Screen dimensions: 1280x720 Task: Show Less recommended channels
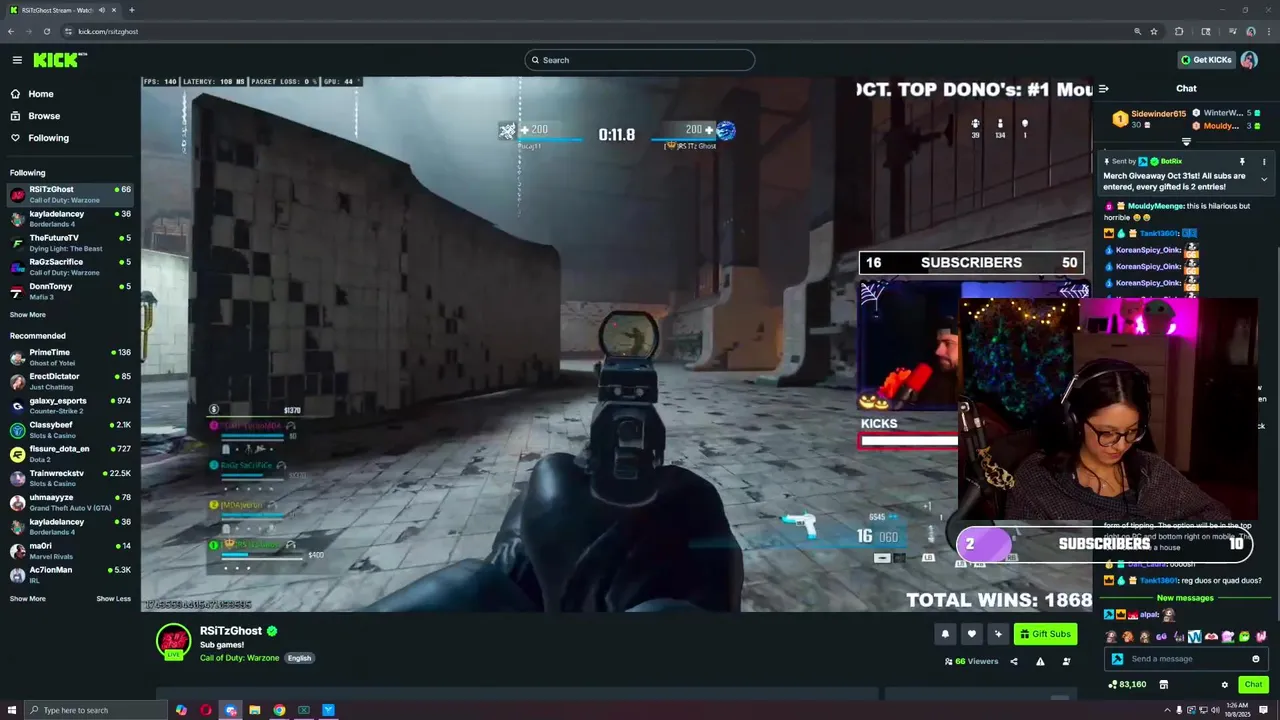tap(113, 599)
